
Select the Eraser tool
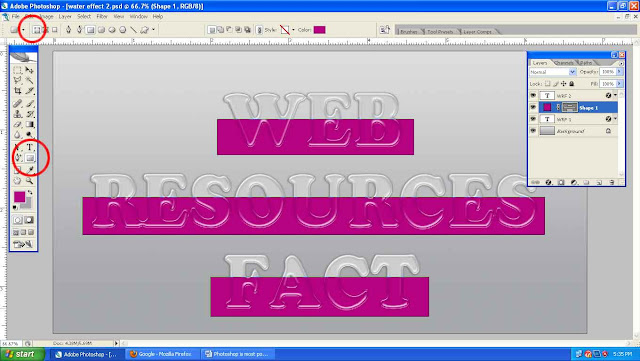click(18, 125)
